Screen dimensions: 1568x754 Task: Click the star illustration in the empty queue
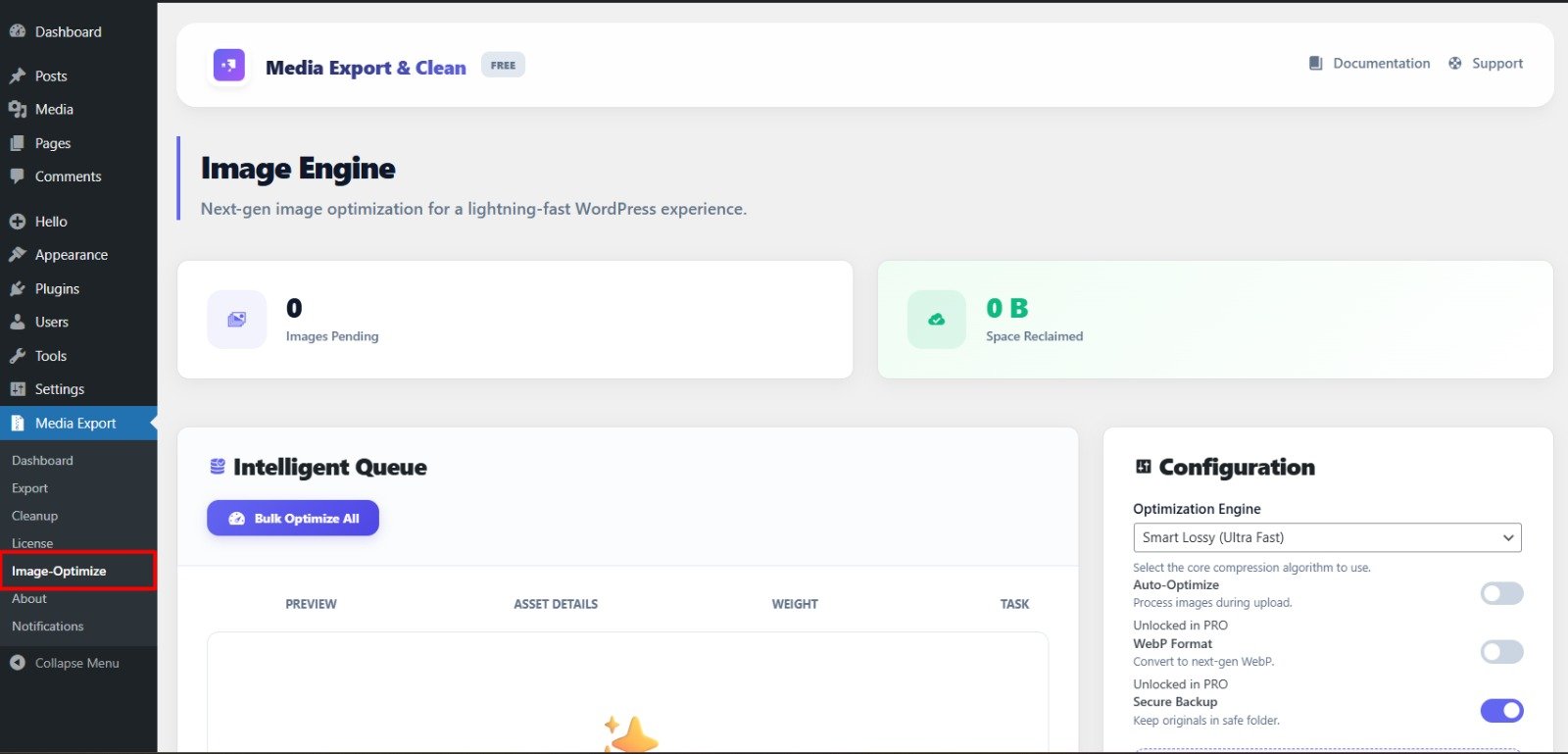[x=630, y=734]
